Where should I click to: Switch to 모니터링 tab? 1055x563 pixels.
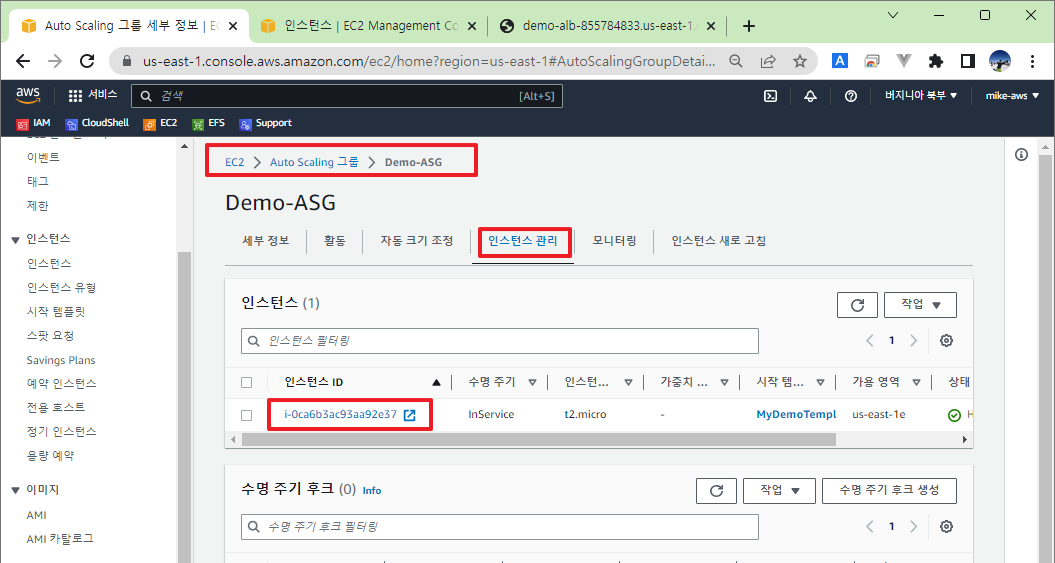pyautogui.click(x=614, y=241)
